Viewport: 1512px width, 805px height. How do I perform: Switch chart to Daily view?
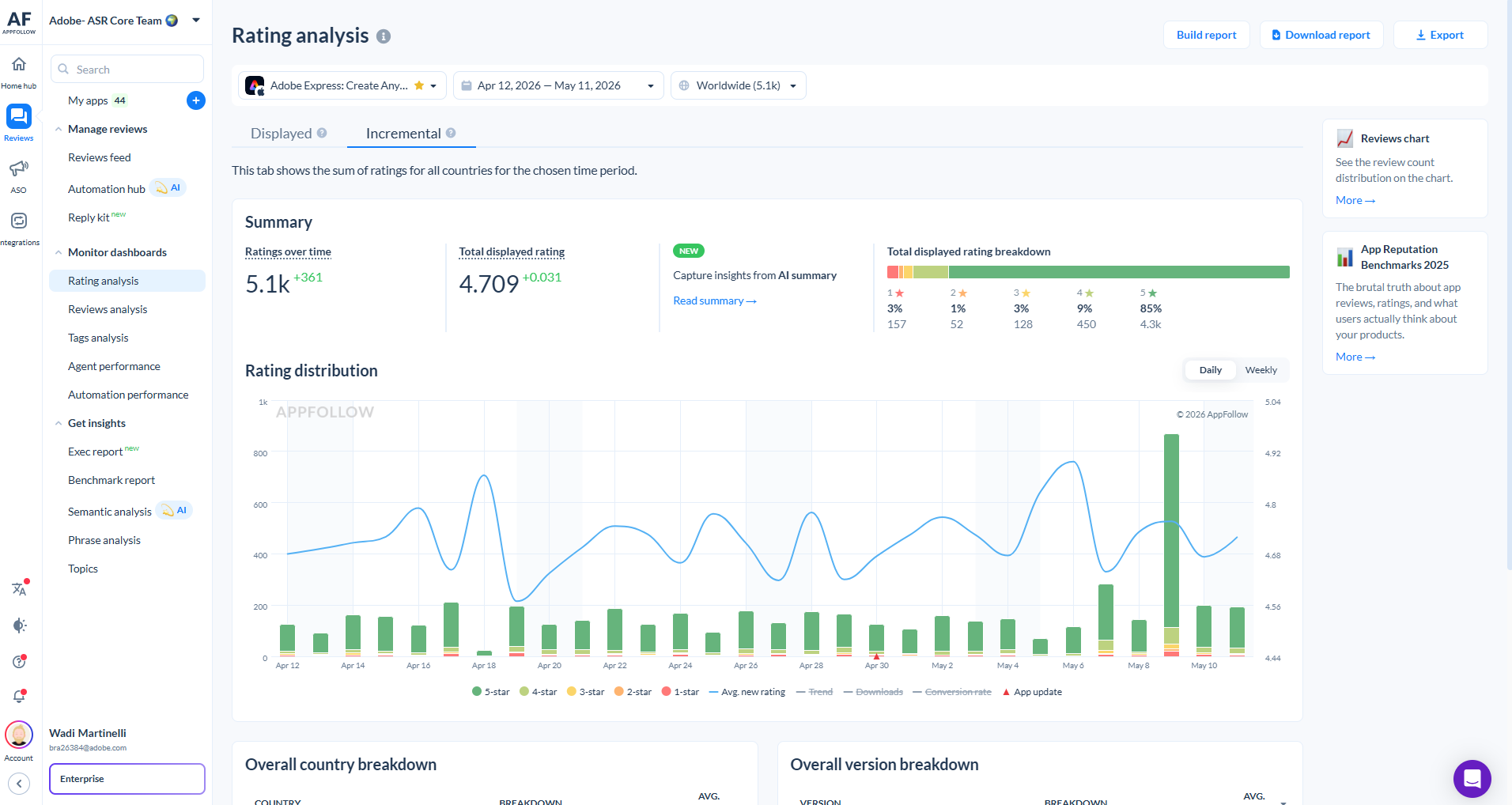[1210, 370]
